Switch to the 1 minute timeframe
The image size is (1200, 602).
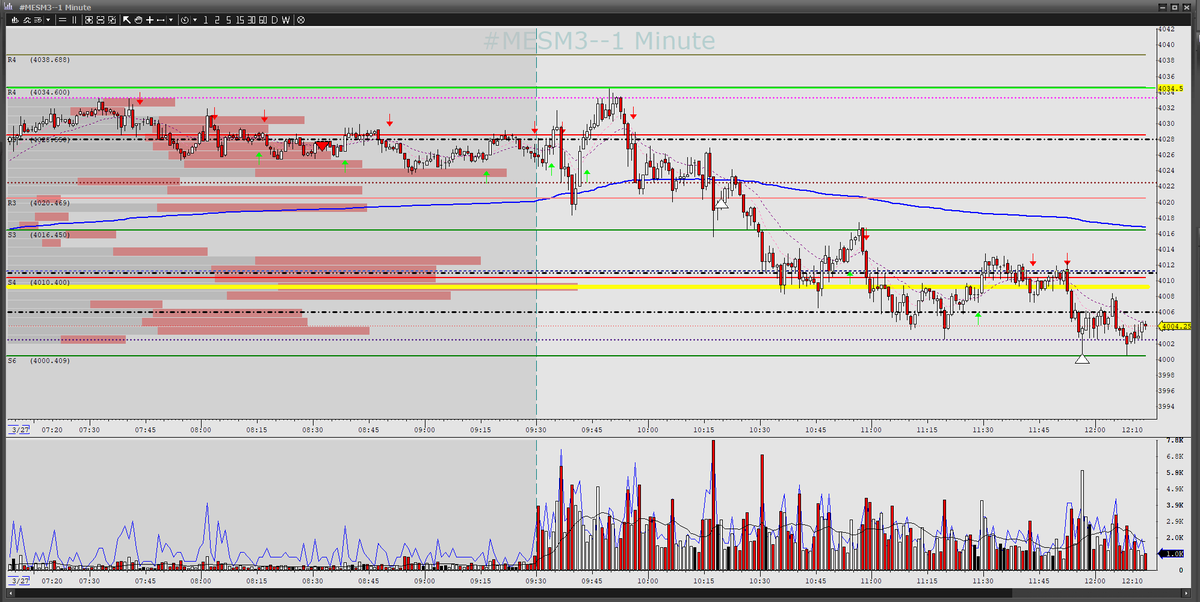coord(205,20)
